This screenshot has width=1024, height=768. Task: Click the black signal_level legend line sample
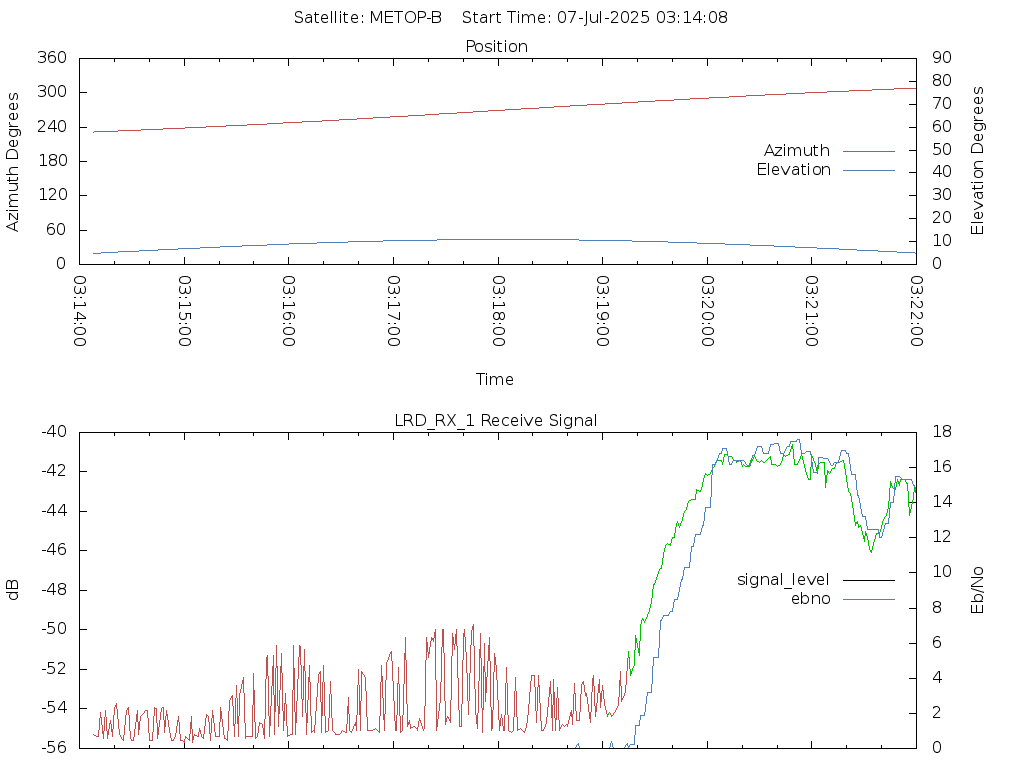click(869, 580)
